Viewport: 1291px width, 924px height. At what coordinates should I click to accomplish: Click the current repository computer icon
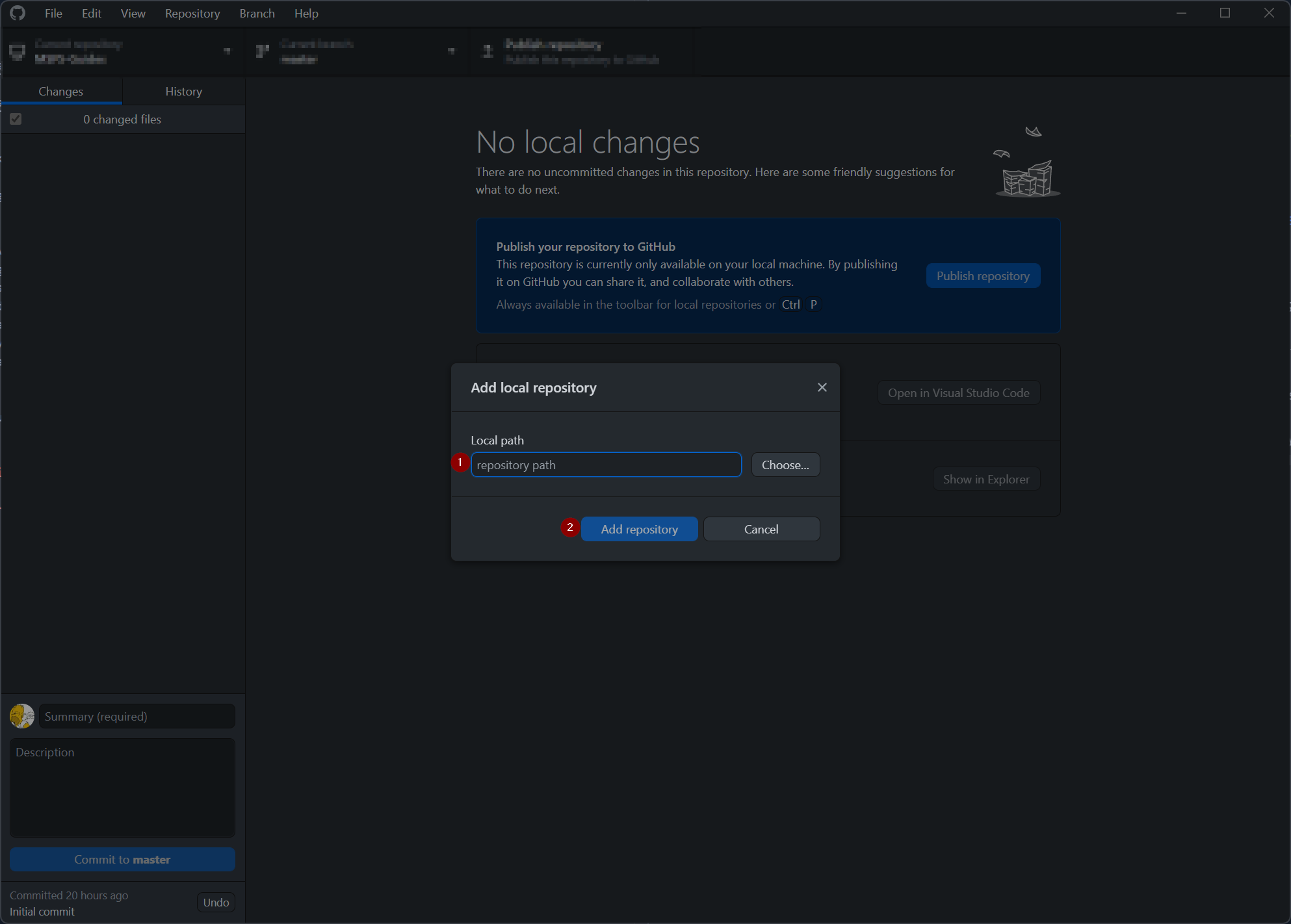coord(18,51)
